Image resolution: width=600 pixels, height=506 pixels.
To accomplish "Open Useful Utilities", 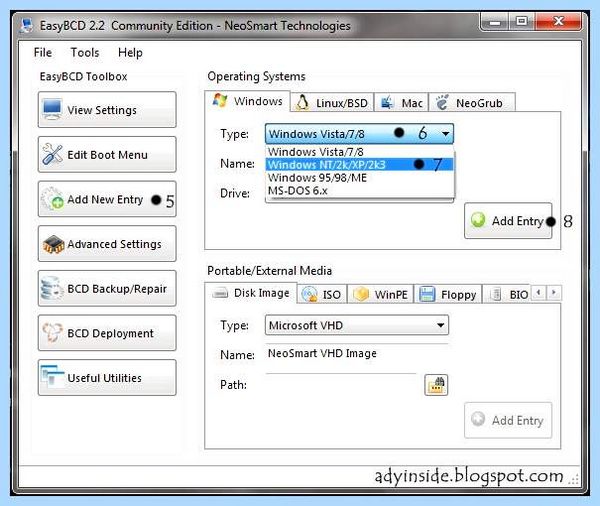I will 107,377.
